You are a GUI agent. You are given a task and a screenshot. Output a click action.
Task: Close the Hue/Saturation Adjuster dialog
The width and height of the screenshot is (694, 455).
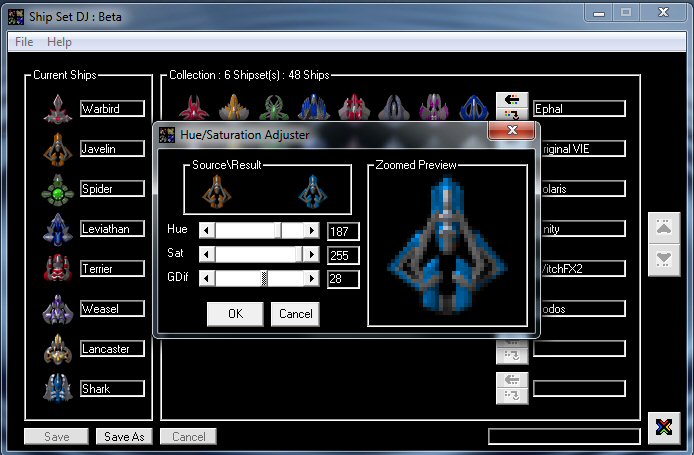[x=512, y=130]
